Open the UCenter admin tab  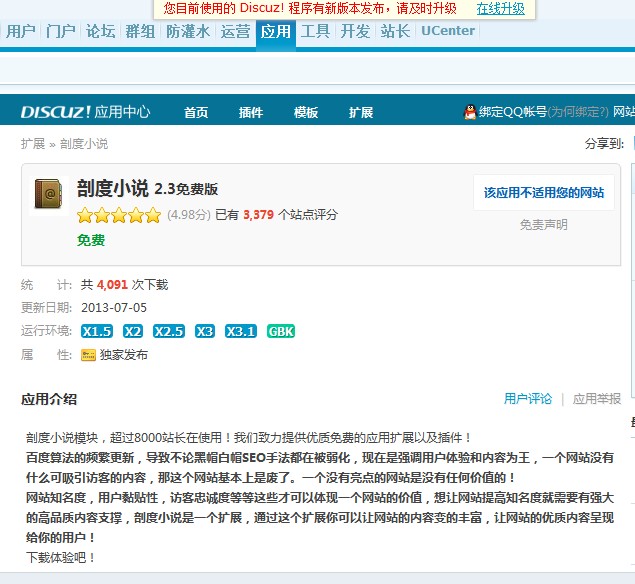pos(447,31)
